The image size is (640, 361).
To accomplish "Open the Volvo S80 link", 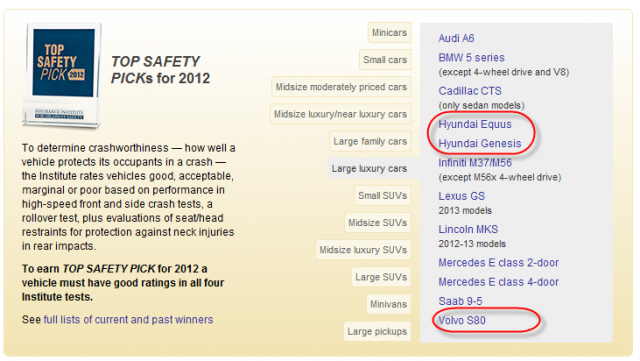I will [x=462, y=320].
